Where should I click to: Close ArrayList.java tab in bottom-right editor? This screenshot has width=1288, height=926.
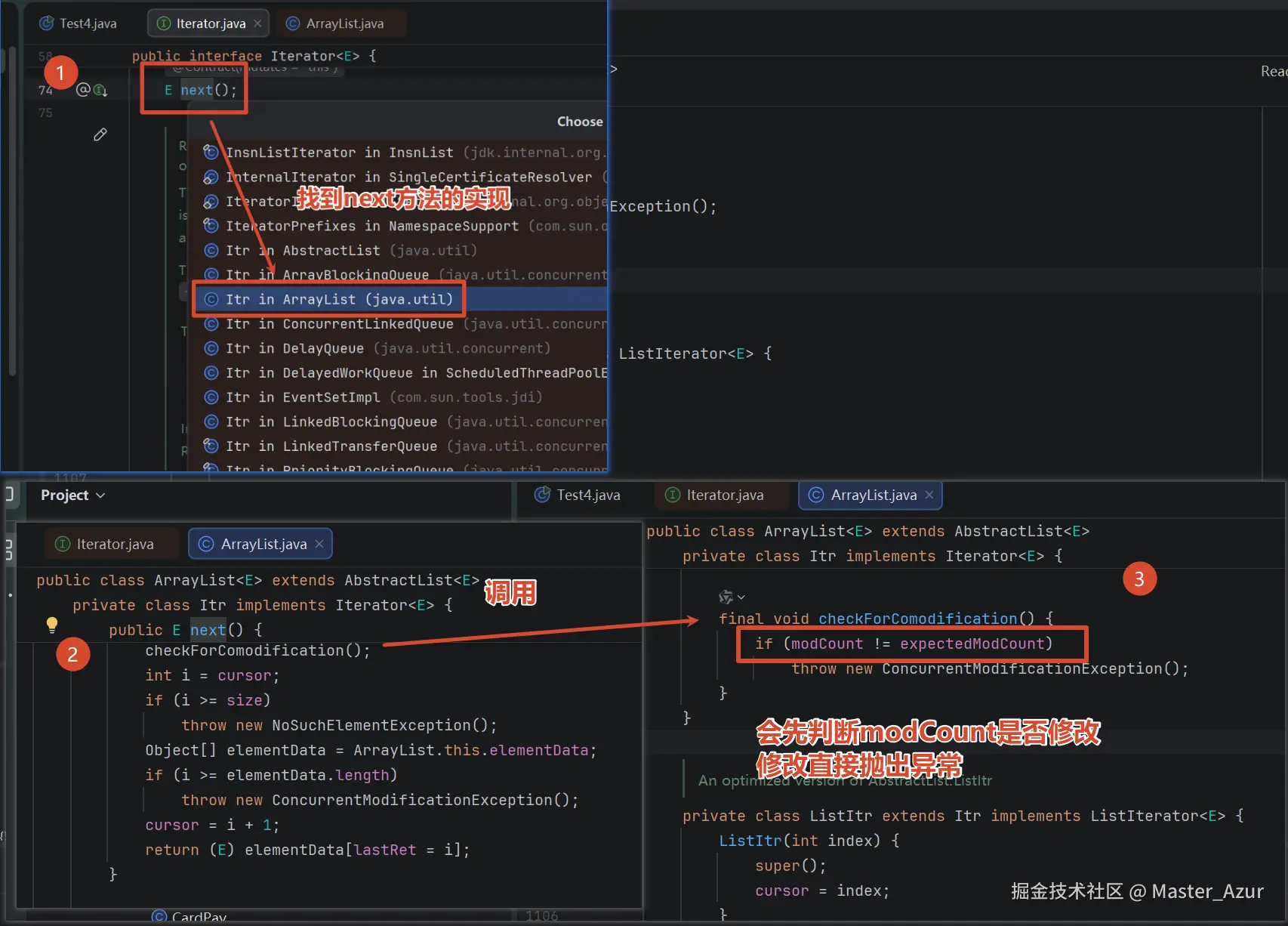[x=929, y=495]
